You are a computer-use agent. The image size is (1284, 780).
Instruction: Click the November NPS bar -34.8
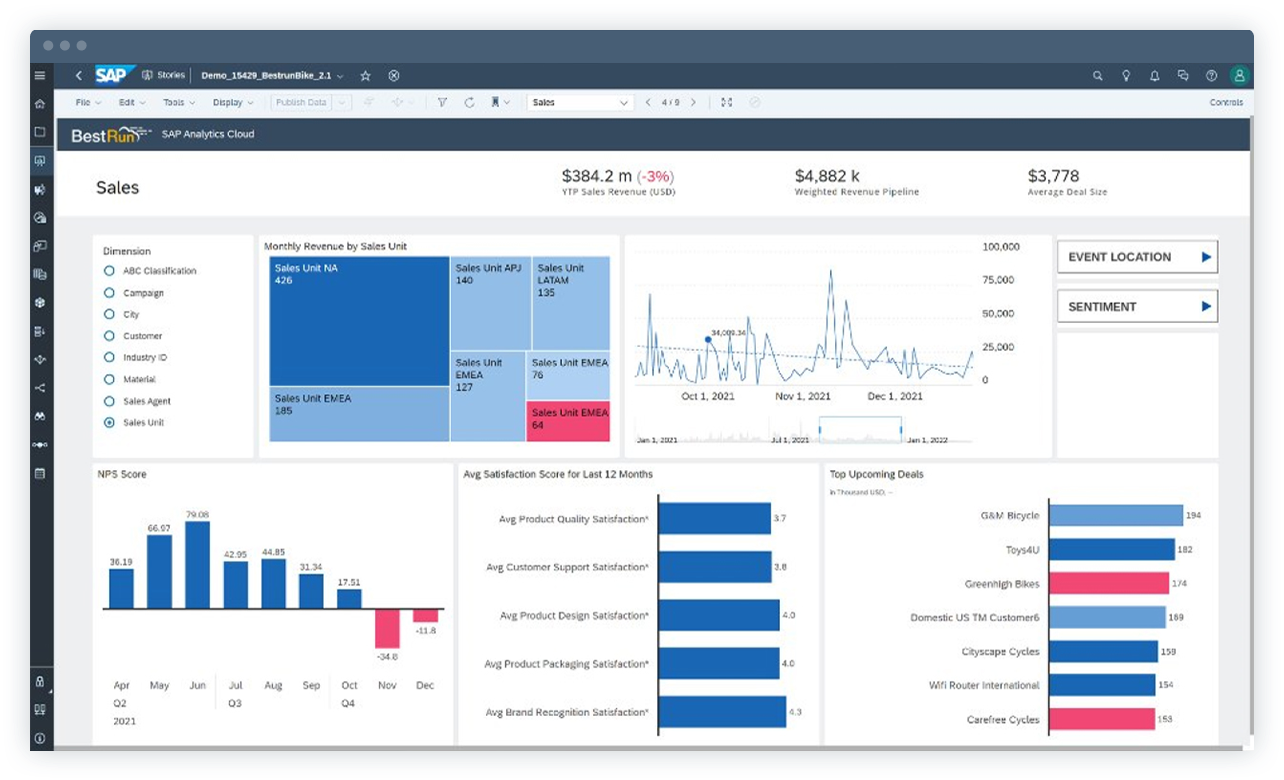click(388, 629)
